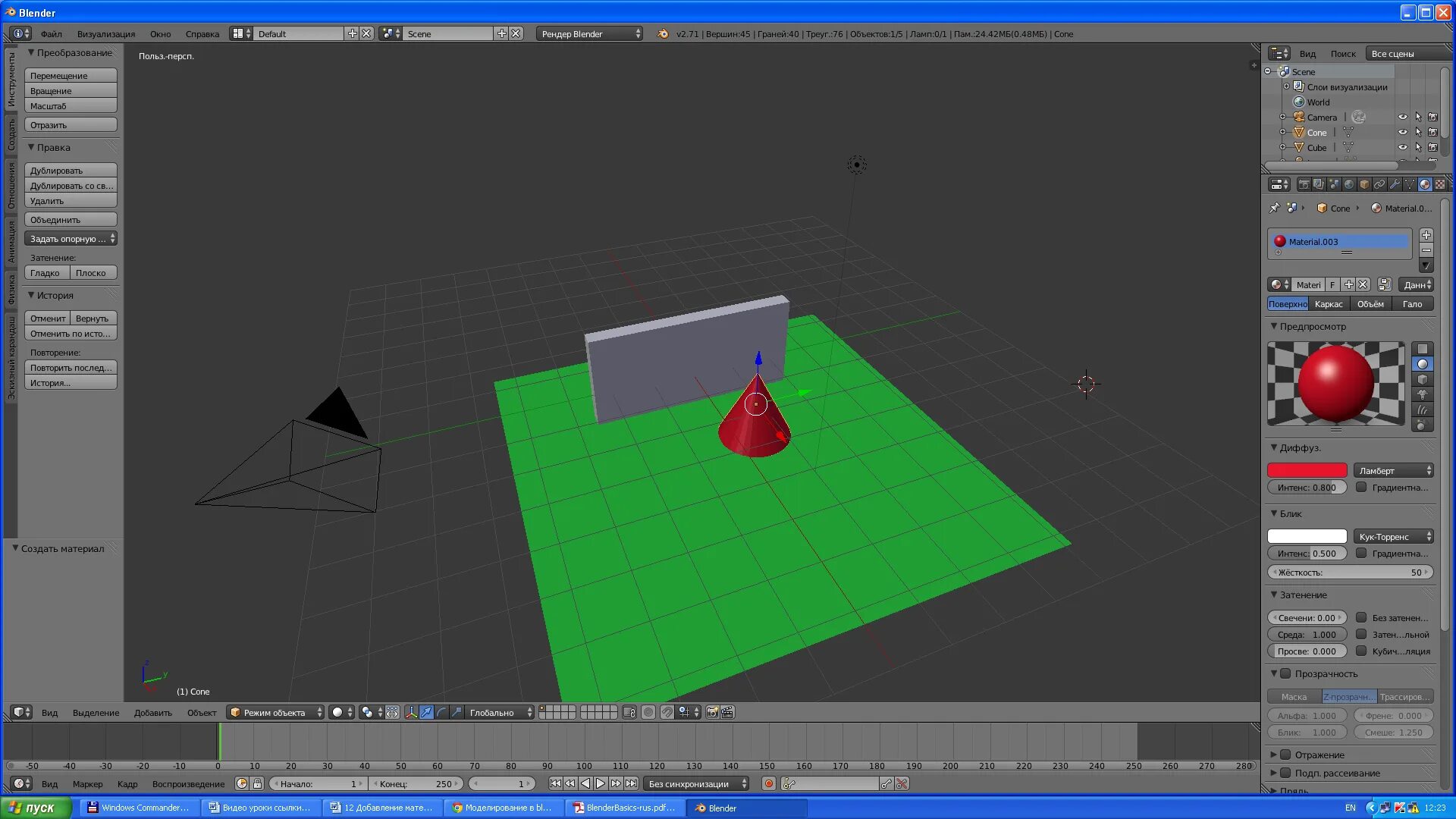Viewport: 1456px width, 819px height.
Task: Open the Режим объекта mode dropdown
Action: 277,712
